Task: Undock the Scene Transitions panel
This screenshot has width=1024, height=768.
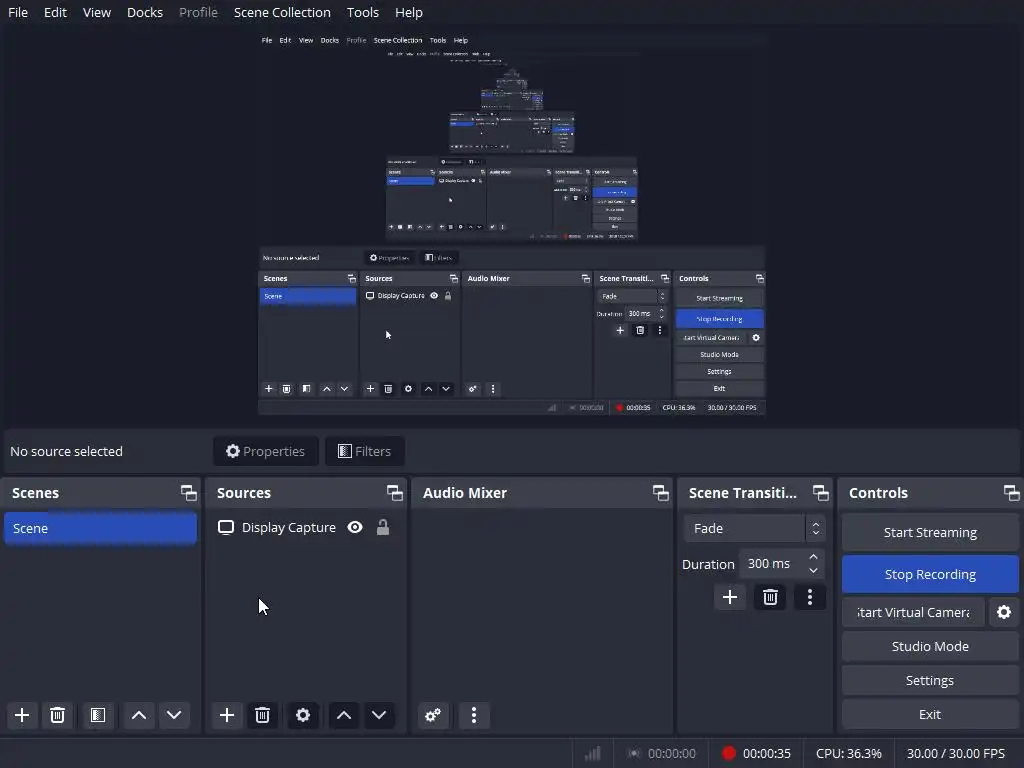Action: tap(820, 493)
